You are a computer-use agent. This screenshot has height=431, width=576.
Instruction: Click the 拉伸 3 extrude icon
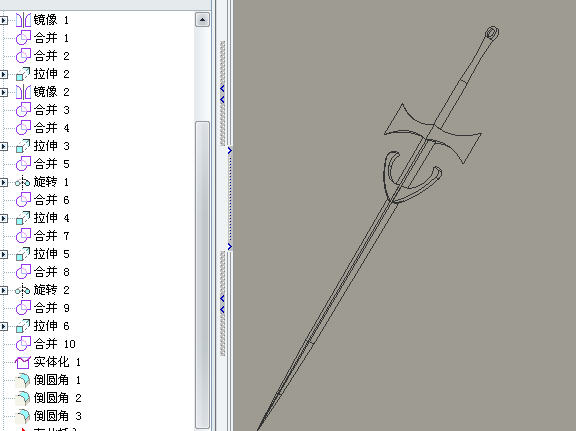pyautogui.click(x=23, y=146)
